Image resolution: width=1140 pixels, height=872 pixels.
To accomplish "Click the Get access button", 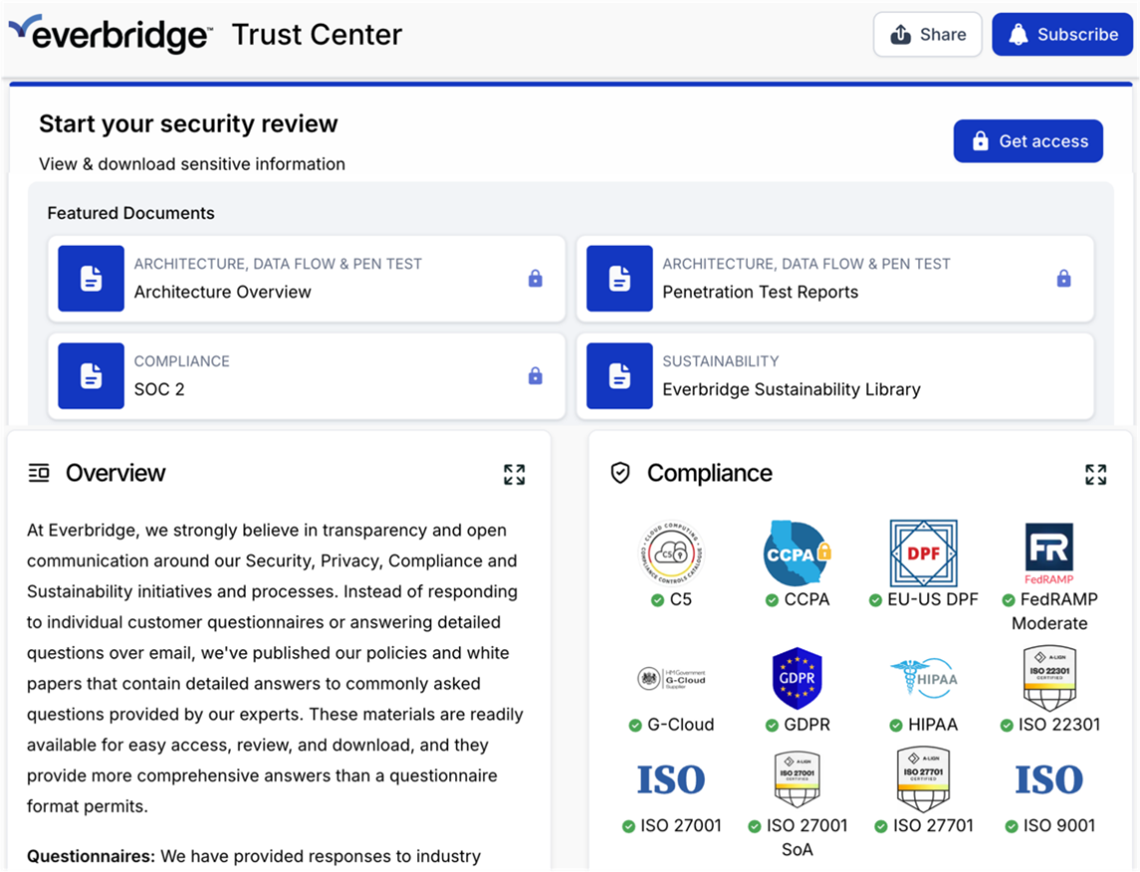I will point(1028,141).
